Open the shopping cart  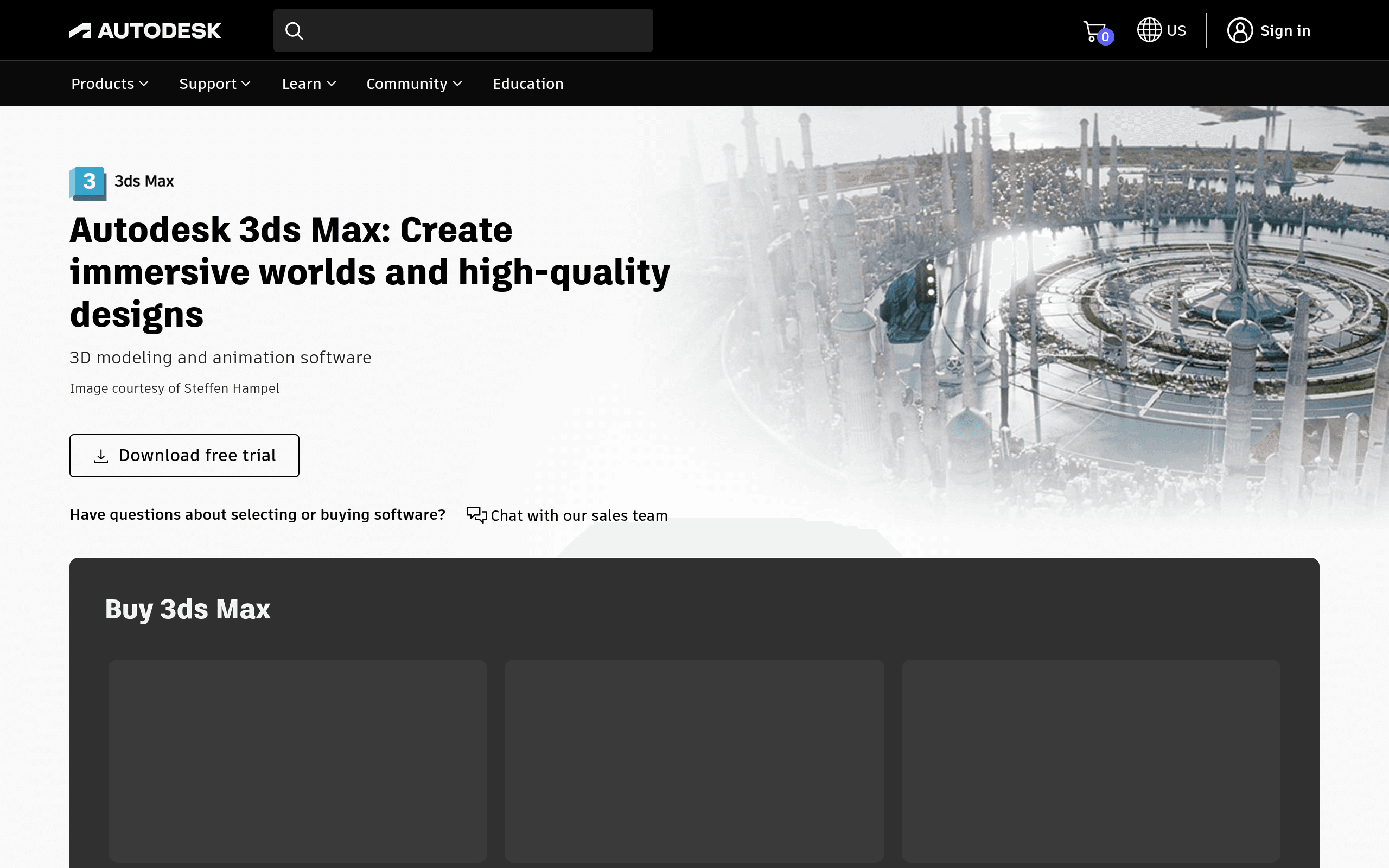coord(1098,31)
